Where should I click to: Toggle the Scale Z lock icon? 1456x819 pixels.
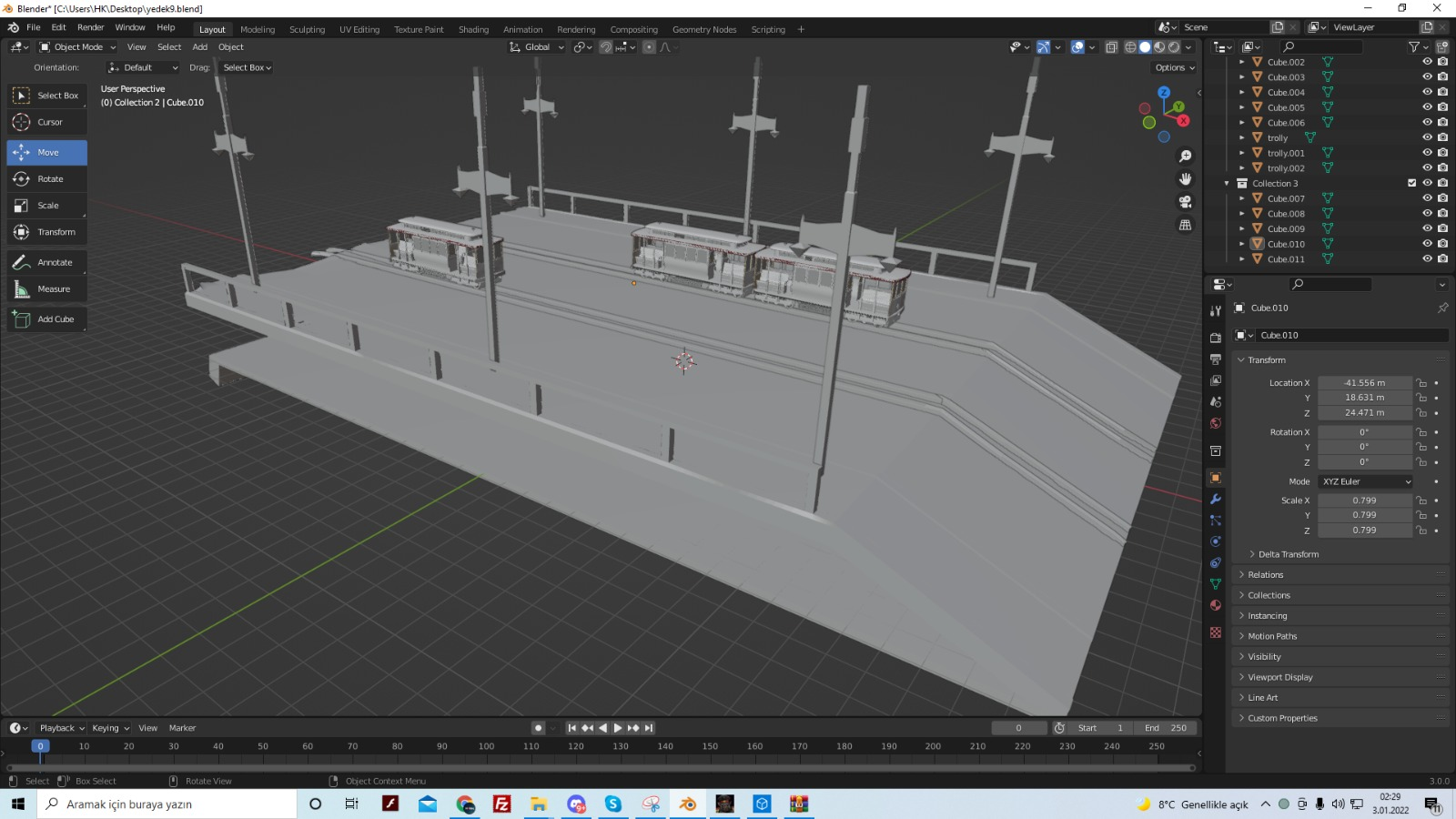pos(1421,531)
